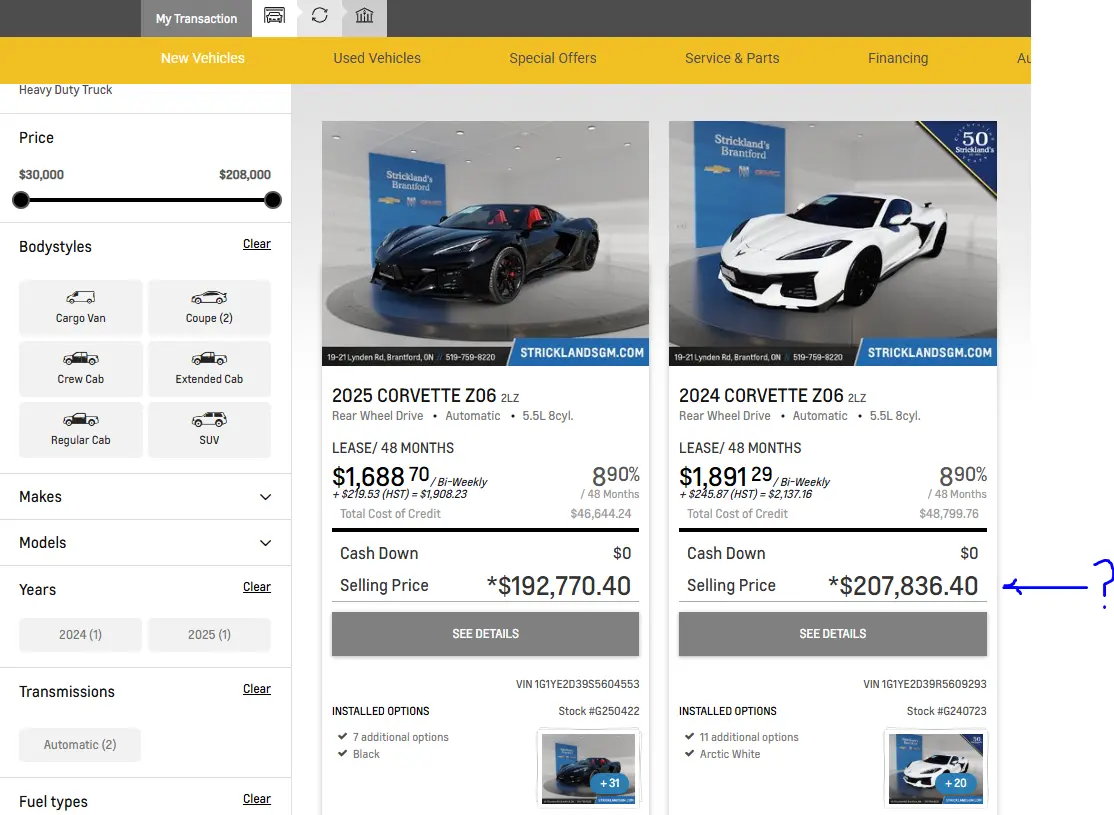The width and height of the screenshot is (1114, 815).
Task: Click the trade-in refresh arrows icon
Action: pos(319,16)
